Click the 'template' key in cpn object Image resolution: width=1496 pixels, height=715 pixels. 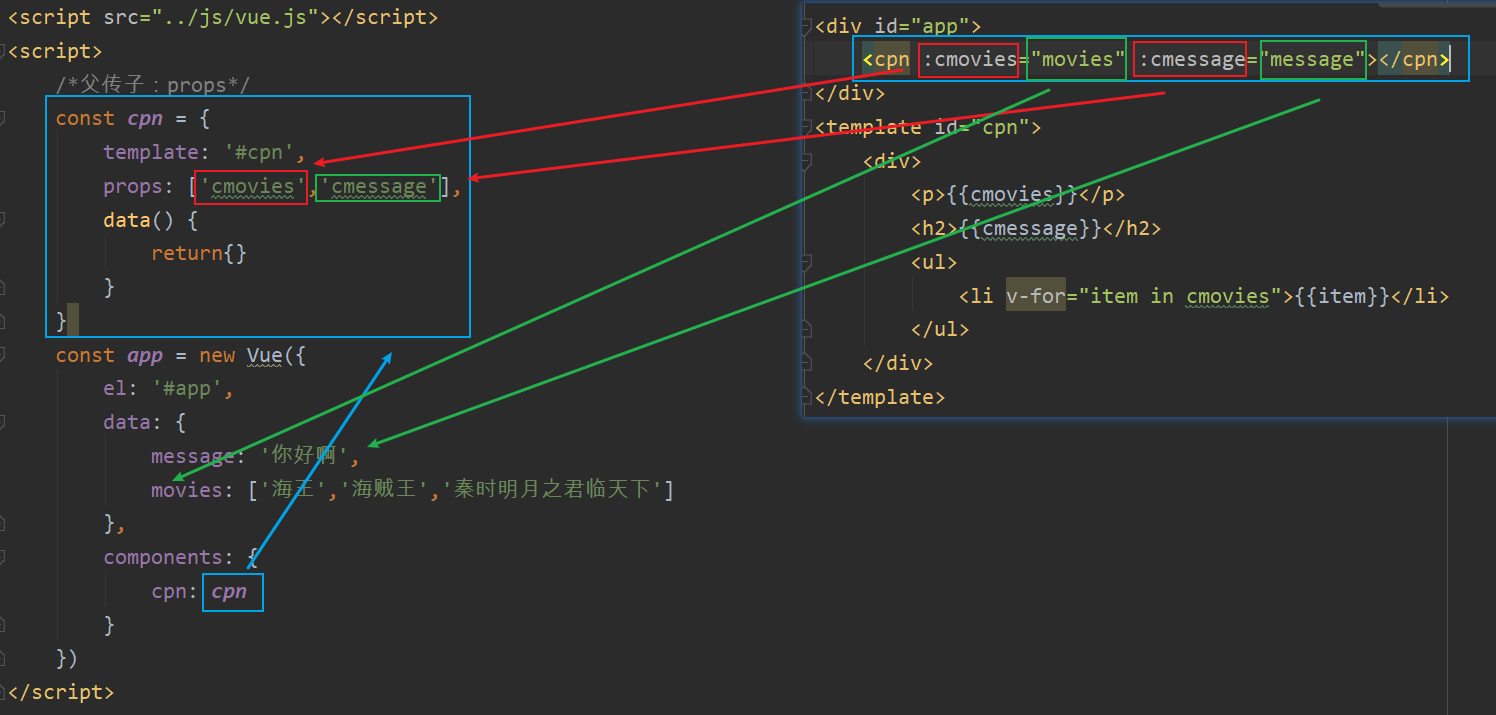(x=151, y=152)
